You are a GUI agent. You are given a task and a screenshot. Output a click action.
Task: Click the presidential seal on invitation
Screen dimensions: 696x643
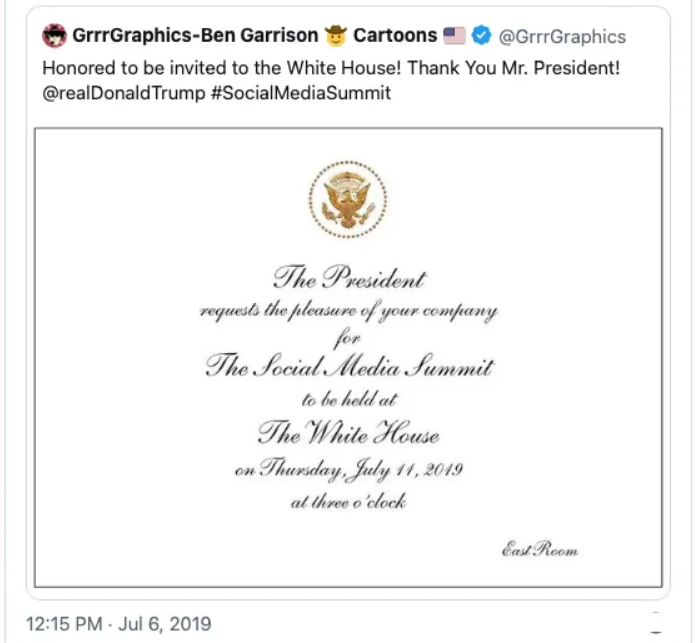tap(348, 200)
